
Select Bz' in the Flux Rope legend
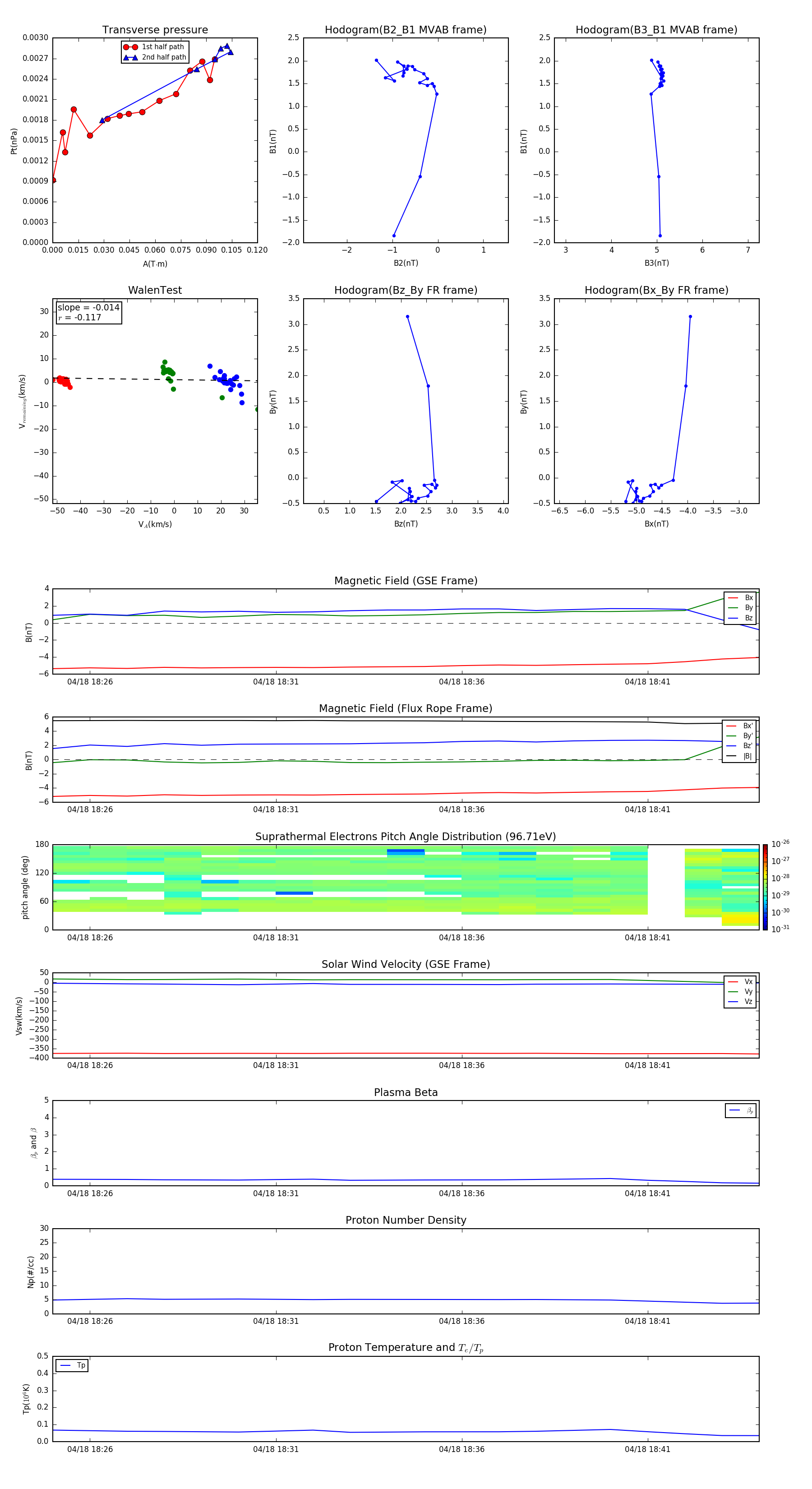[x=740, y=746]
